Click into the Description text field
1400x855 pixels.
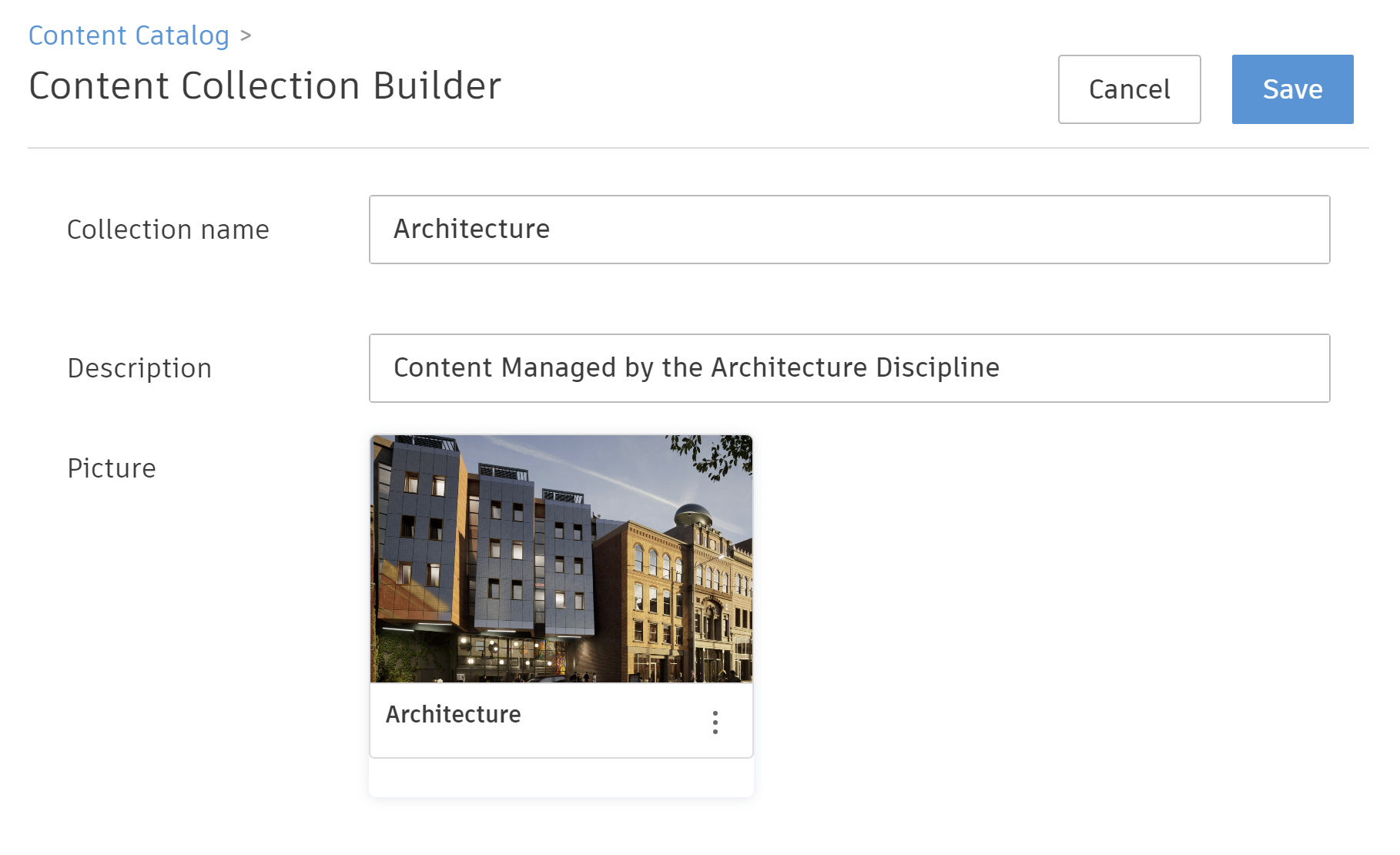(x=849, y=368)
